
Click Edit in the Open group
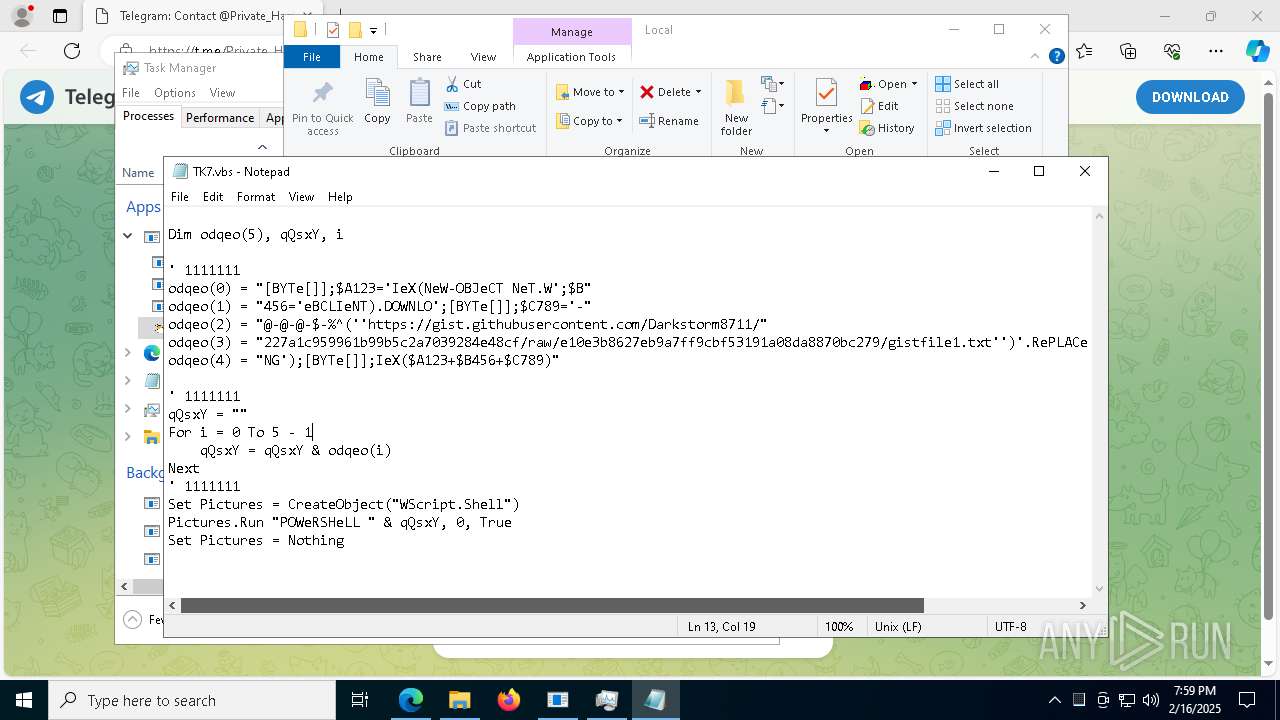click(x=879, y=106)
